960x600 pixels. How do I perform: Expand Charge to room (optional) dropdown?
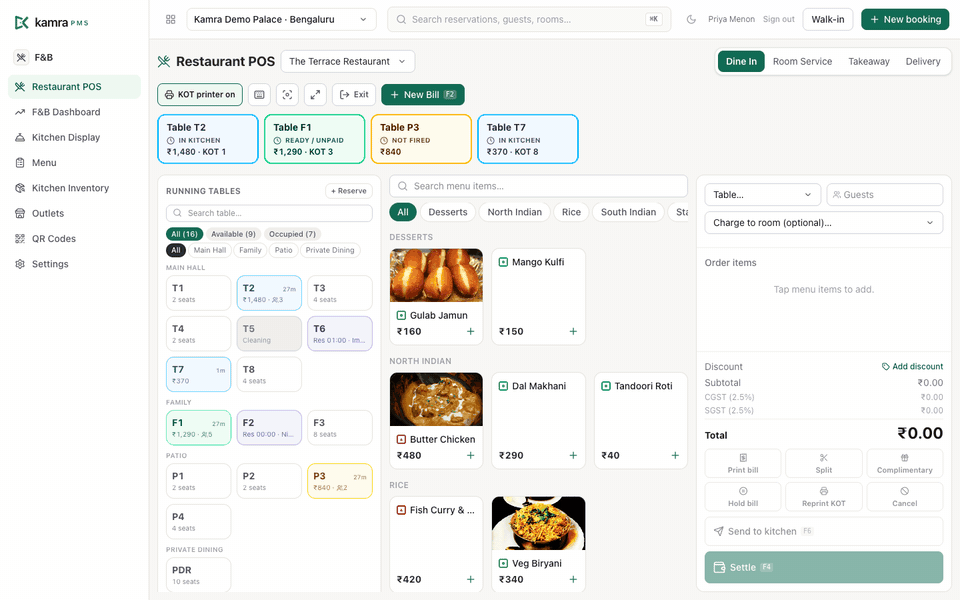coord(824,223)
